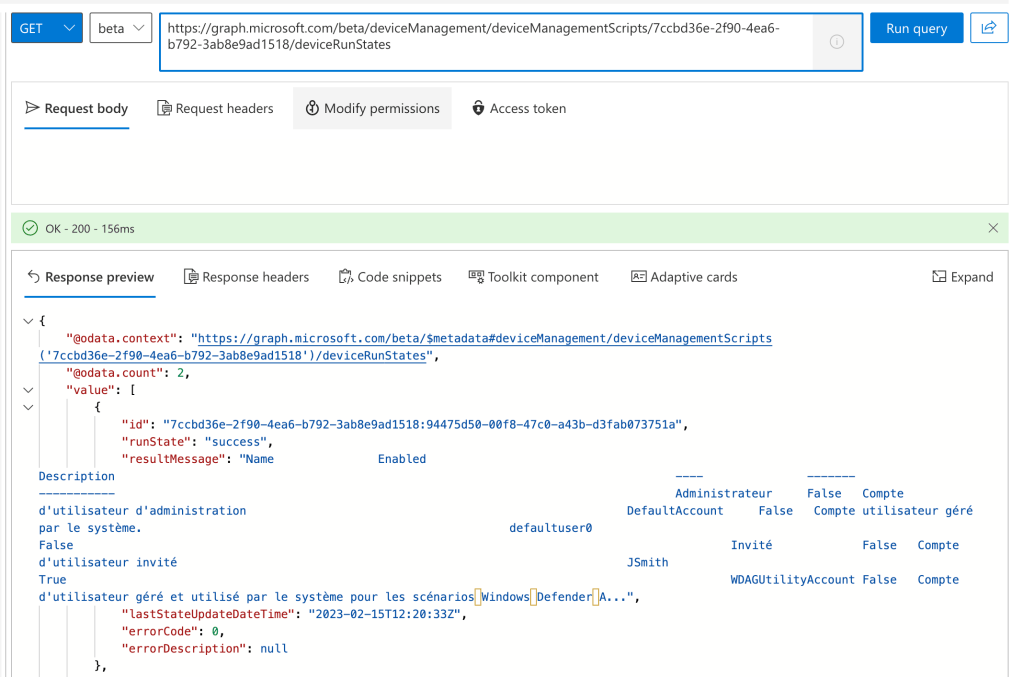Collapse the "value" array chevron
Image resolution: width=1023 pixels, height=677 pixels.
click(28, 390)
